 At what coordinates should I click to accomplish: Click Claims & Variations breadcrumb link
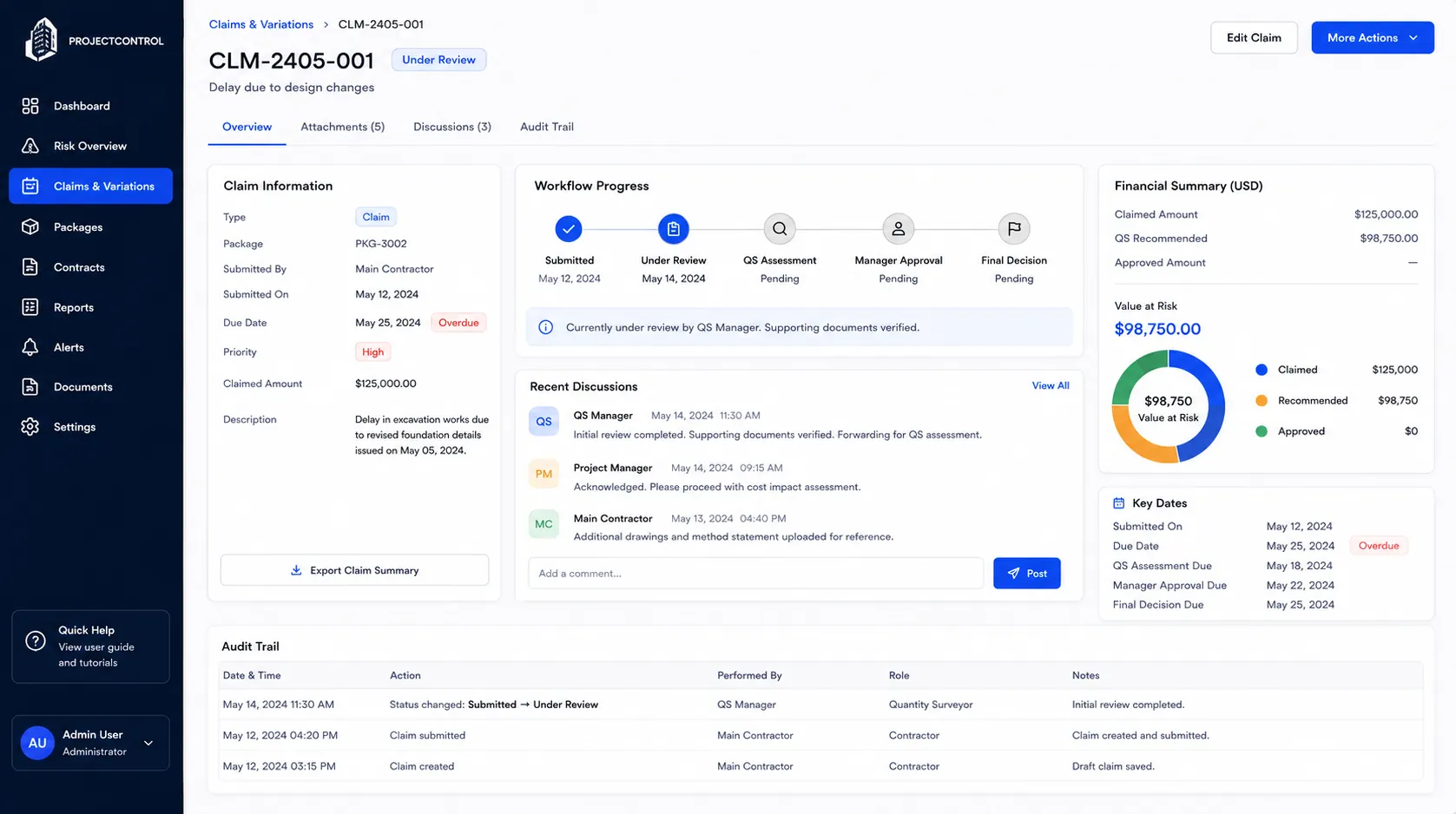[x=261, y=24]
